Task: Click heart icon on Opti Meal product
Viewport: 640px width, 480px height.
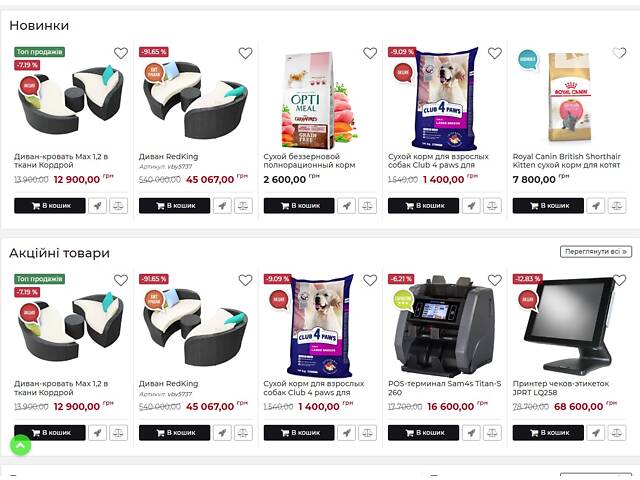Action: [x=370, y=53]
